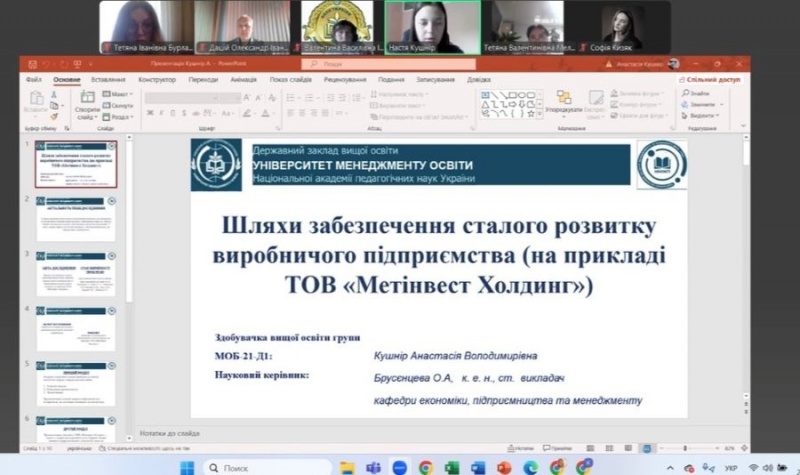Click the large Вставити paste icon

[36, 97]
